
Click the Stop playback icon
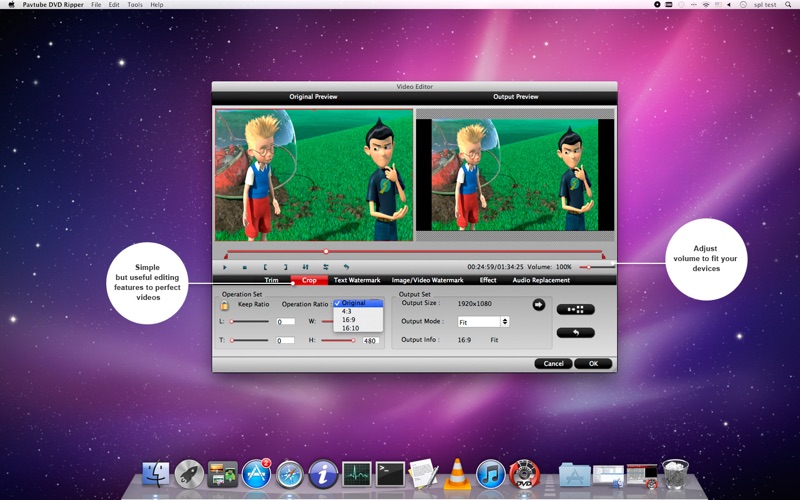244,267
